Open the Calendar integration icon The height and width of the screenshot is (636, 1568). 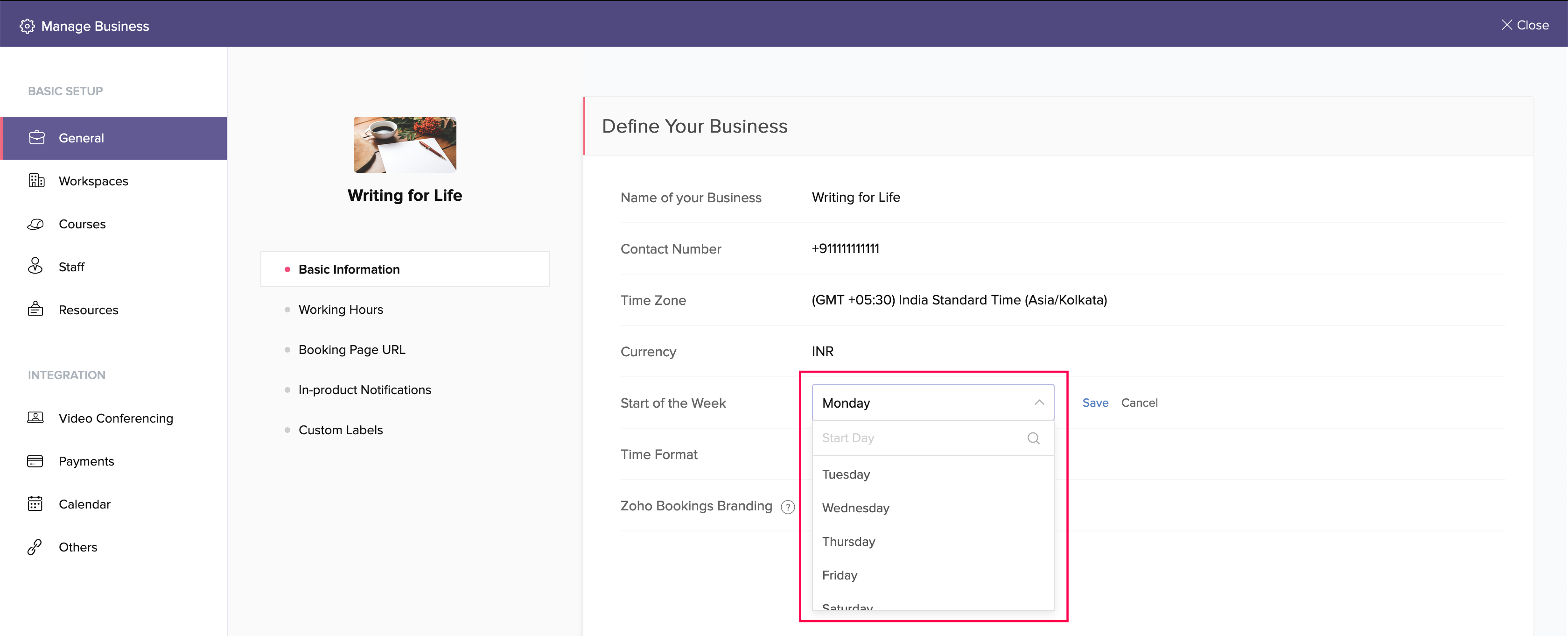point(35,503)
